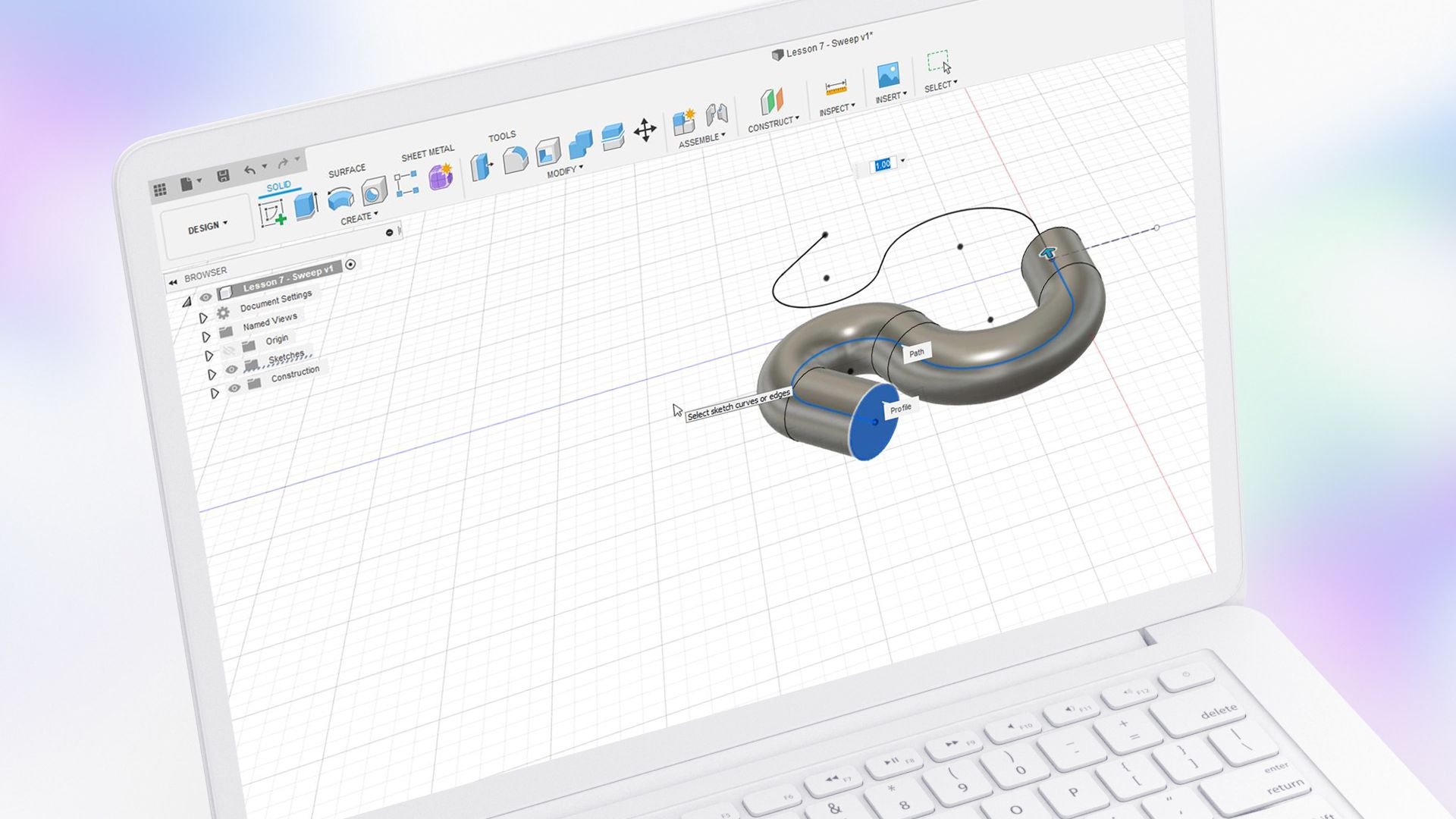This screenshot has width=1456, height=819.
Task: Select the Joint tool
Action: (x=717, y=114)
